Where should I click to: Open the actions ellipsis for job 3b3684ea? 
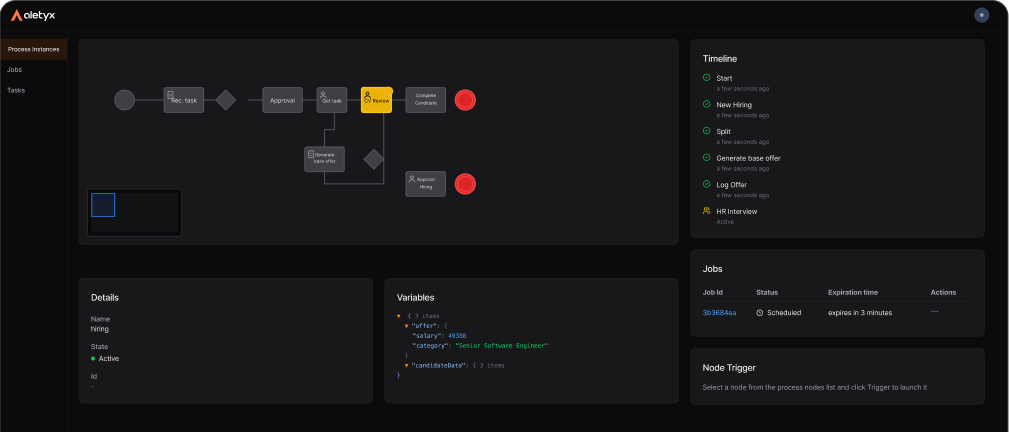tap(934, 312)
